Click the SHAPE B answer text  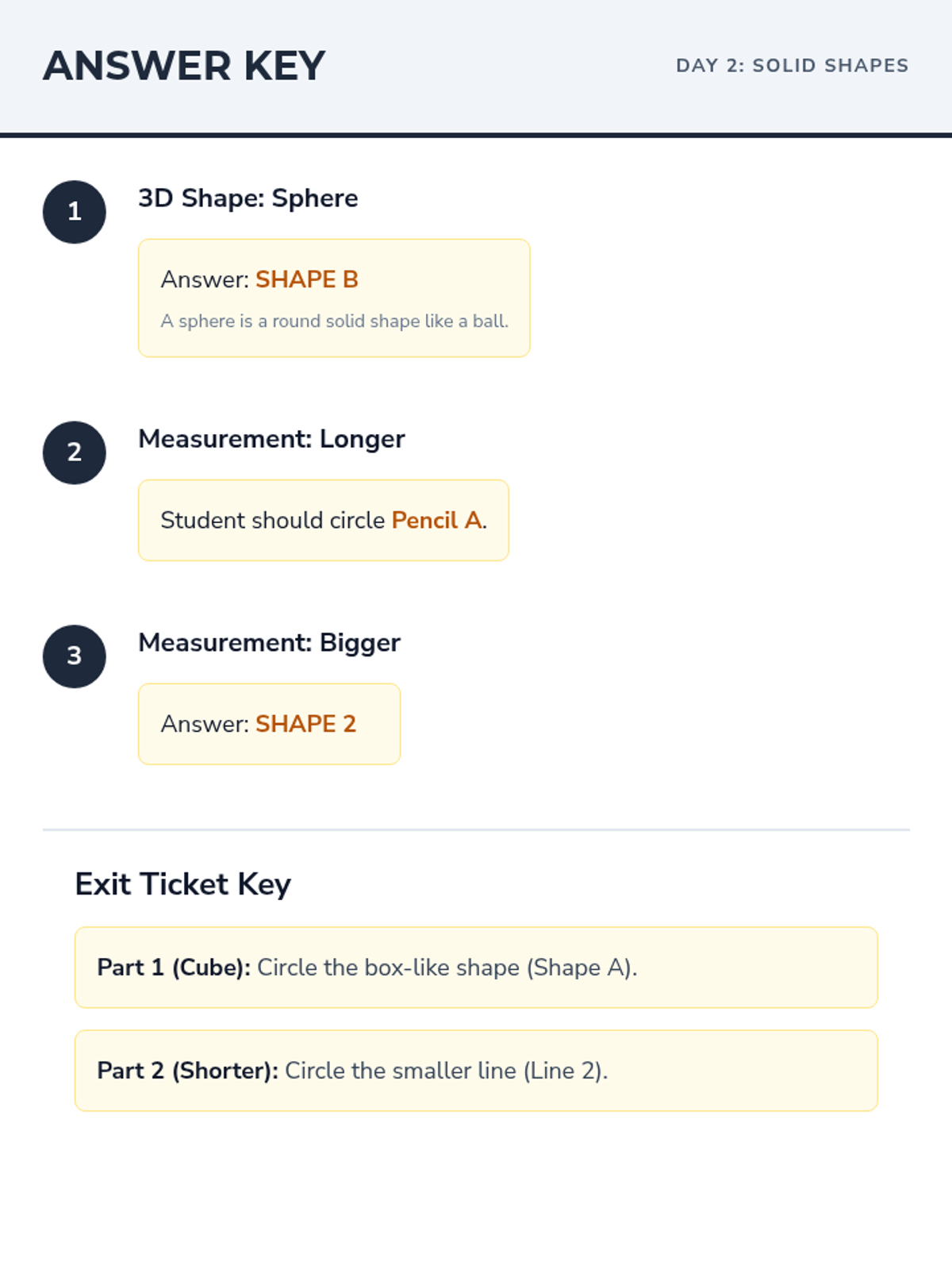pyautogui.click(x=307, y=279)
